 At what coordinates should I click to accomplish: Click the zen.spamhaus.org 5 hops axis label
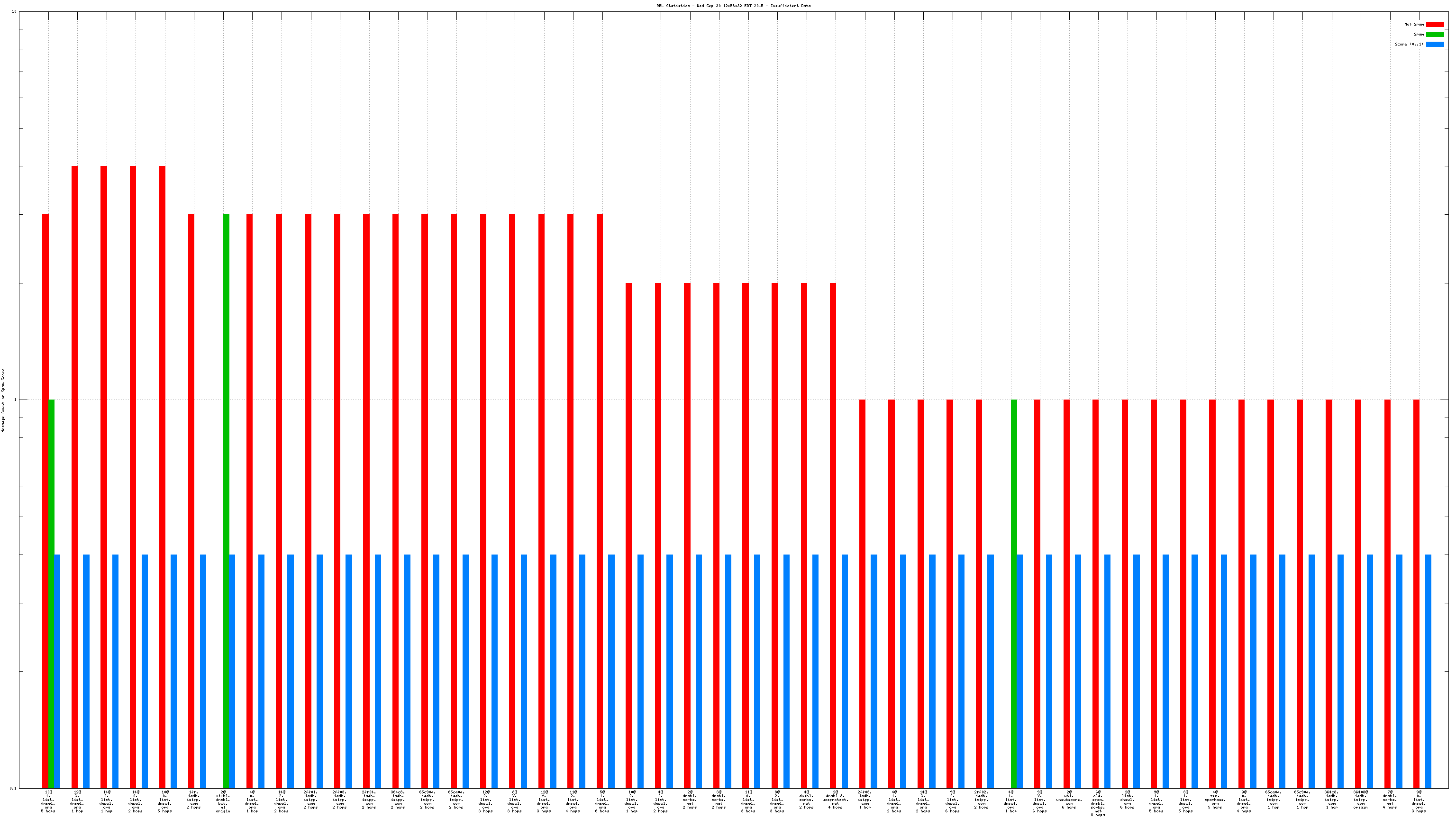[1215, 800]
